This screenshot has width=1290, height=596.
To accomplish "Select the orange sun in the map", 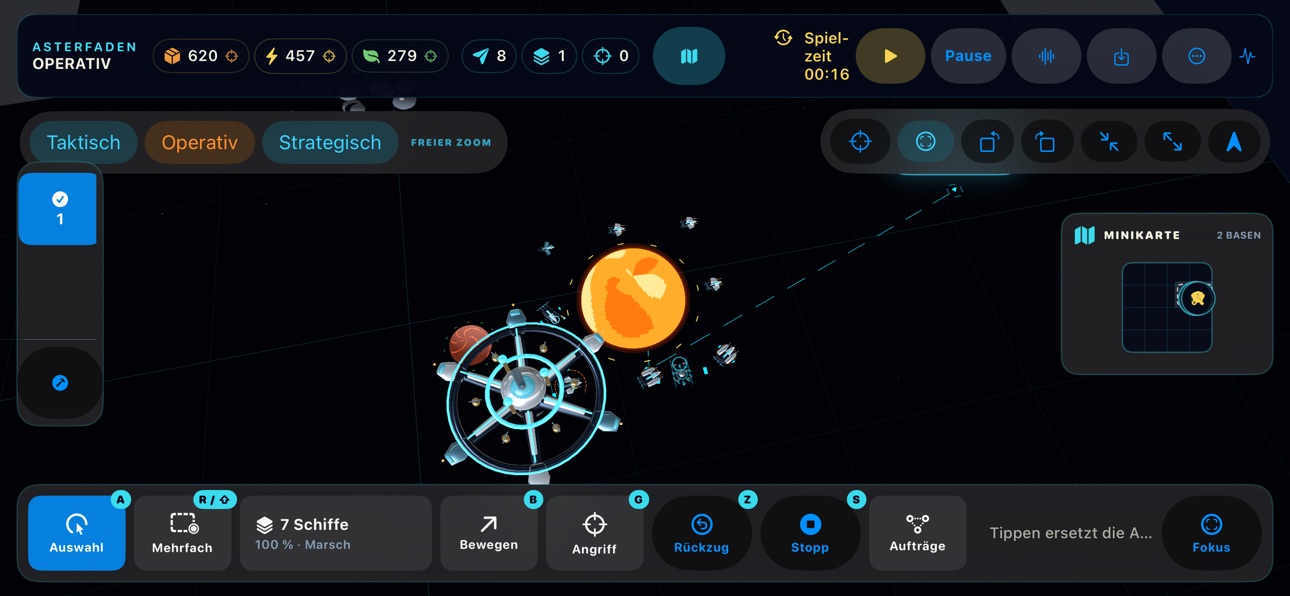I will pos(633,298).
